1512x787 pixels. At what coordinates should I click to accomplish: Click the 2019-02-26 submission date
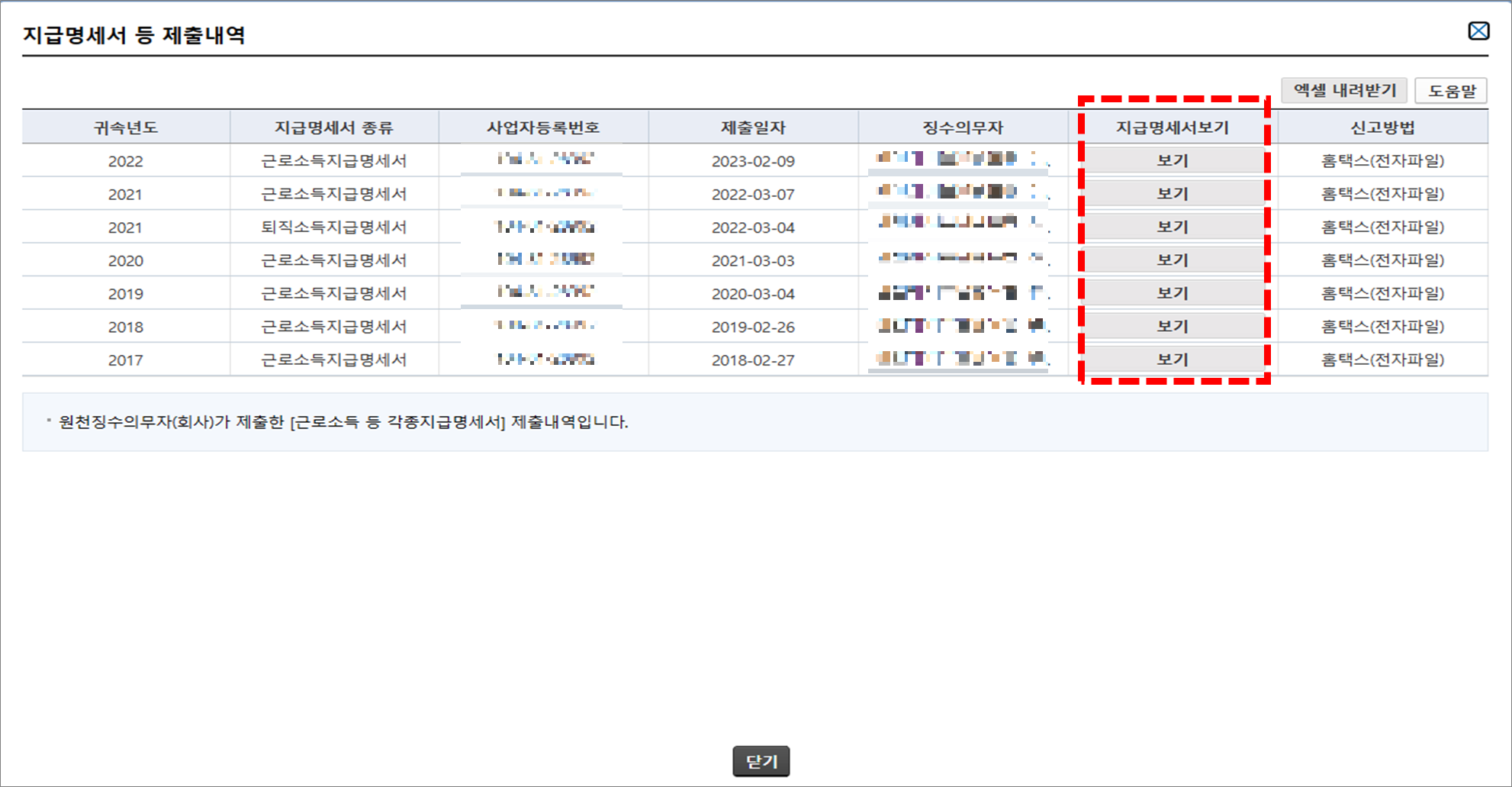(x=753, y=327)
